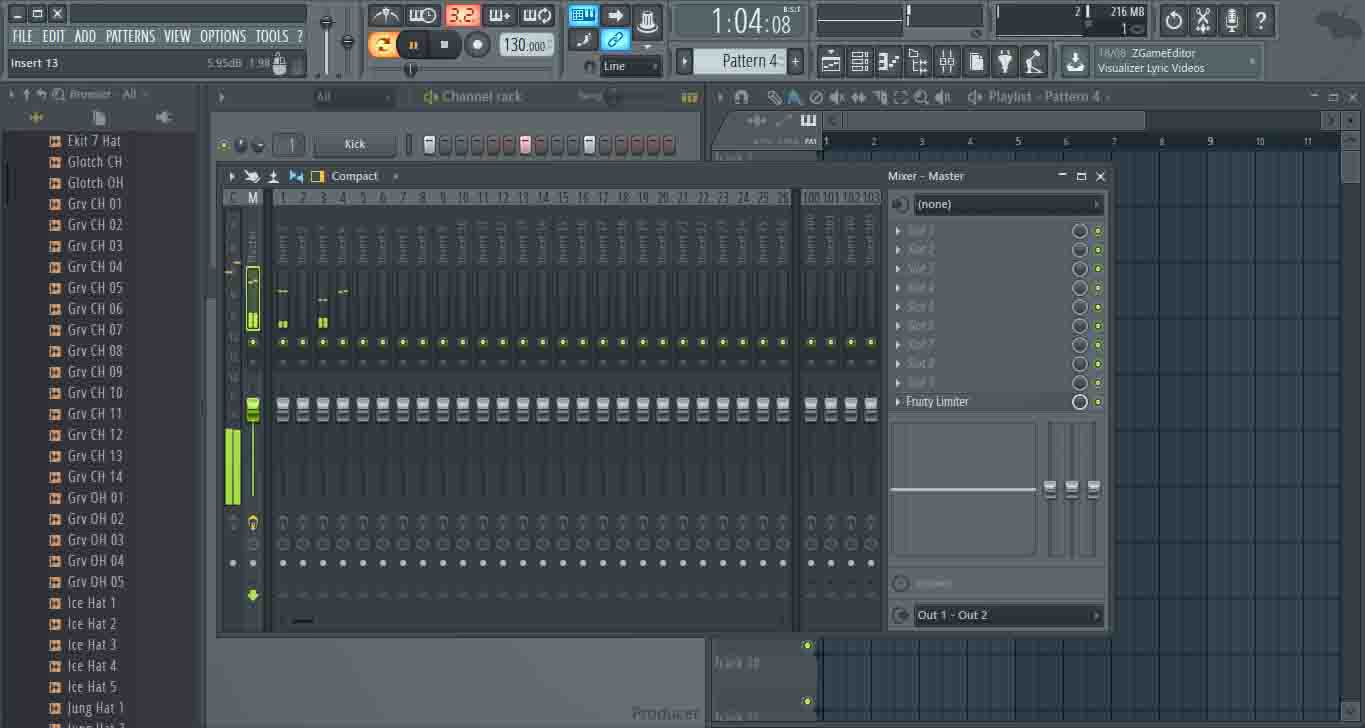Click the Fruity Limiter mix level knob
Screen dimensions: 1365x728
[x=1079, y=402]
